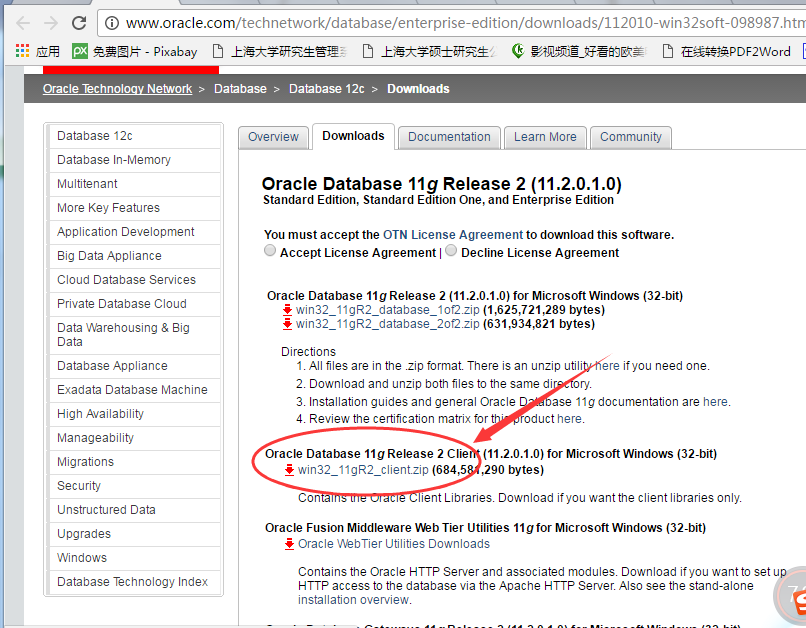Switch to the Community tab
Screen dimensions: 806x628
coord(631,137)
